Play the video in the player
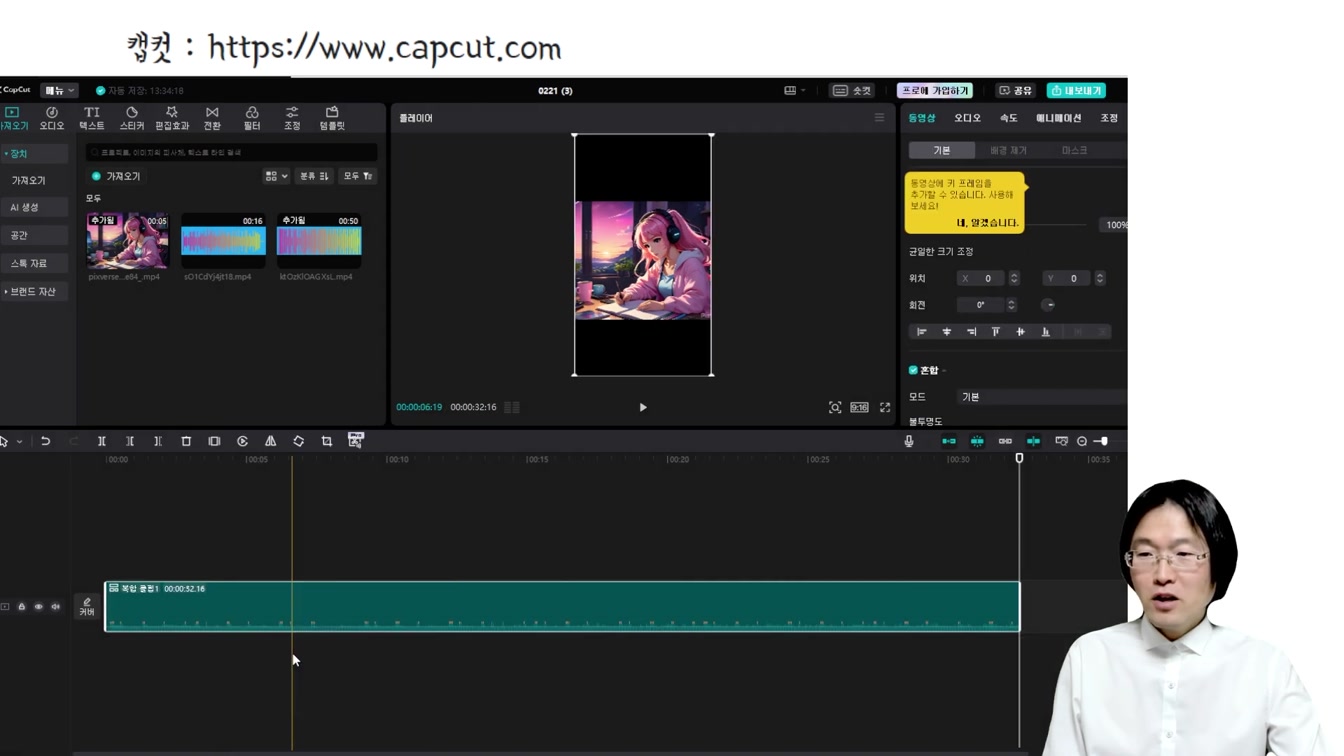This screenshot has width=1344, height=756. pos(643,407)
